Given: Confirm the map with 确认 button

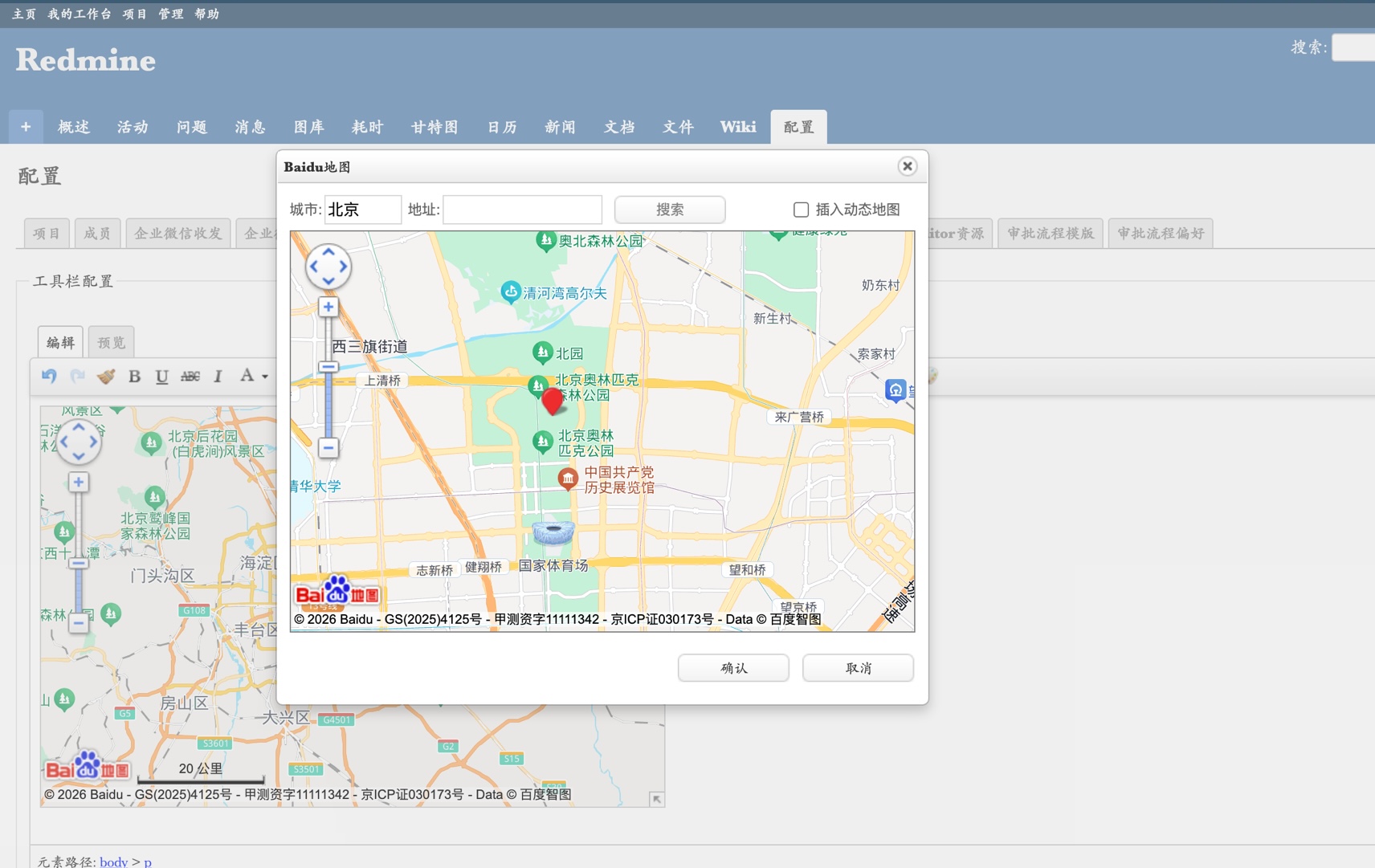Looking at the screenshot, I should point(733,668).
